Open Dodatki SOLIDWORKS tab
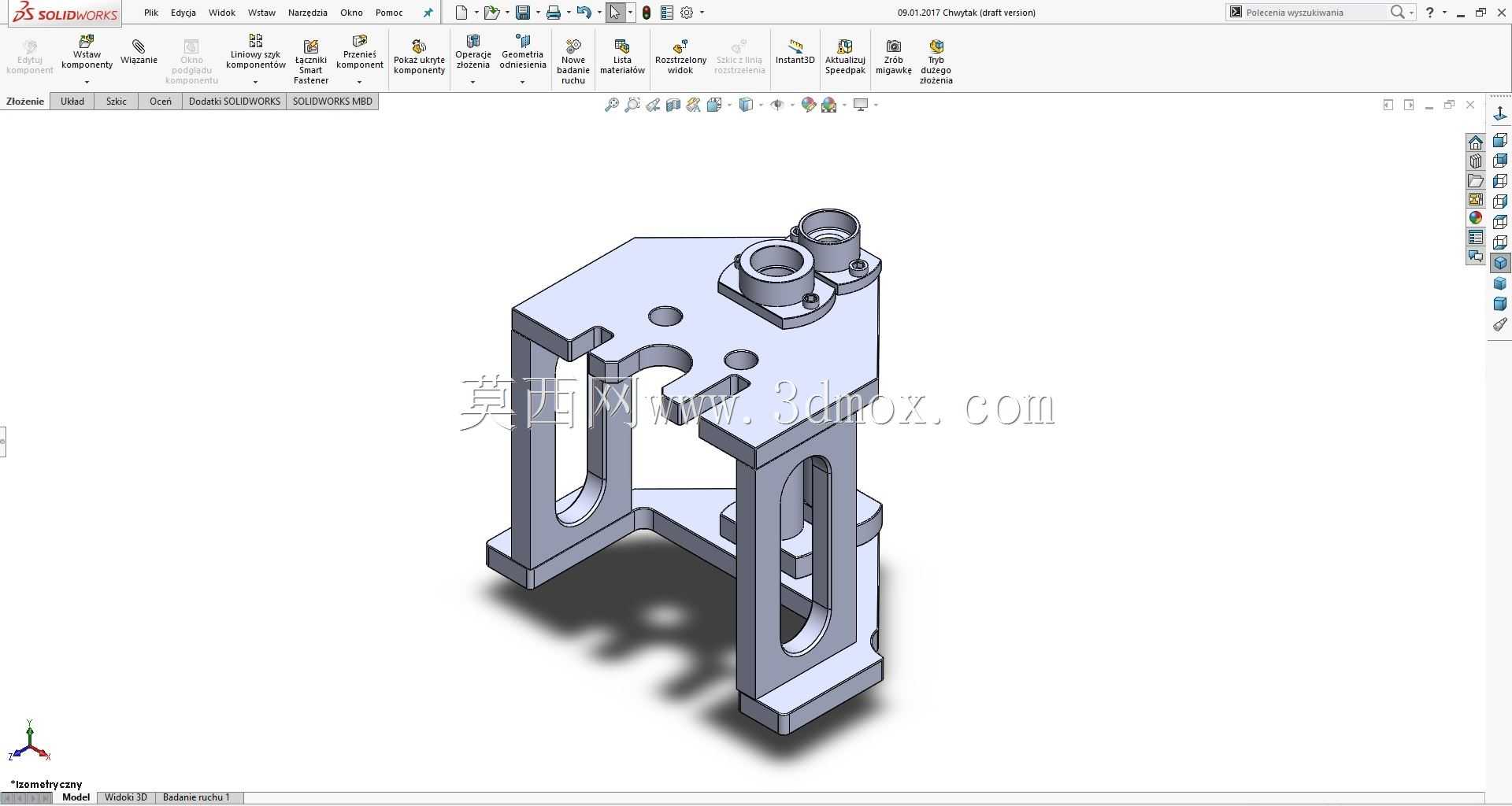 [235, 101]
